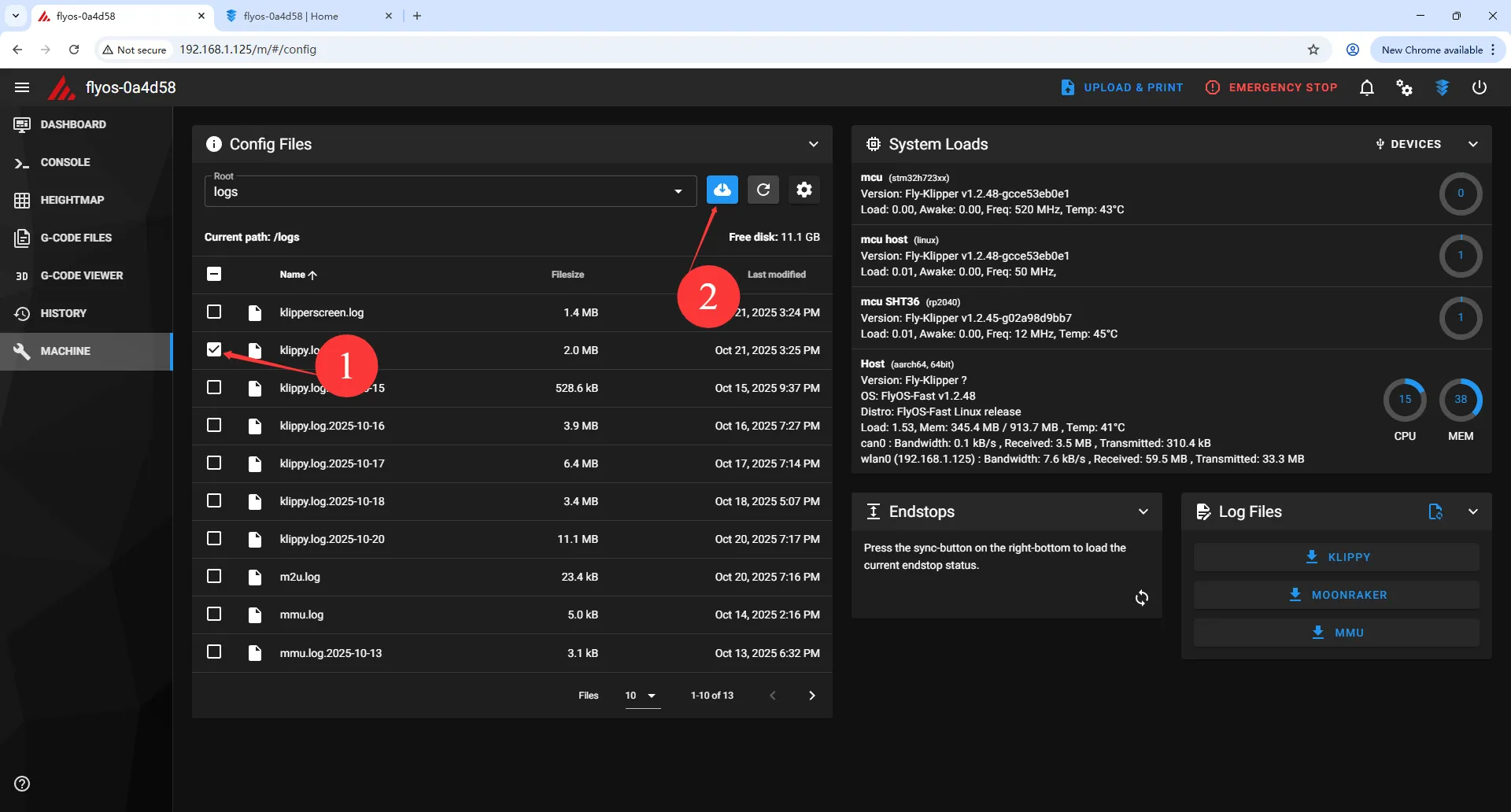Refresh the config file list

(763, 190)
